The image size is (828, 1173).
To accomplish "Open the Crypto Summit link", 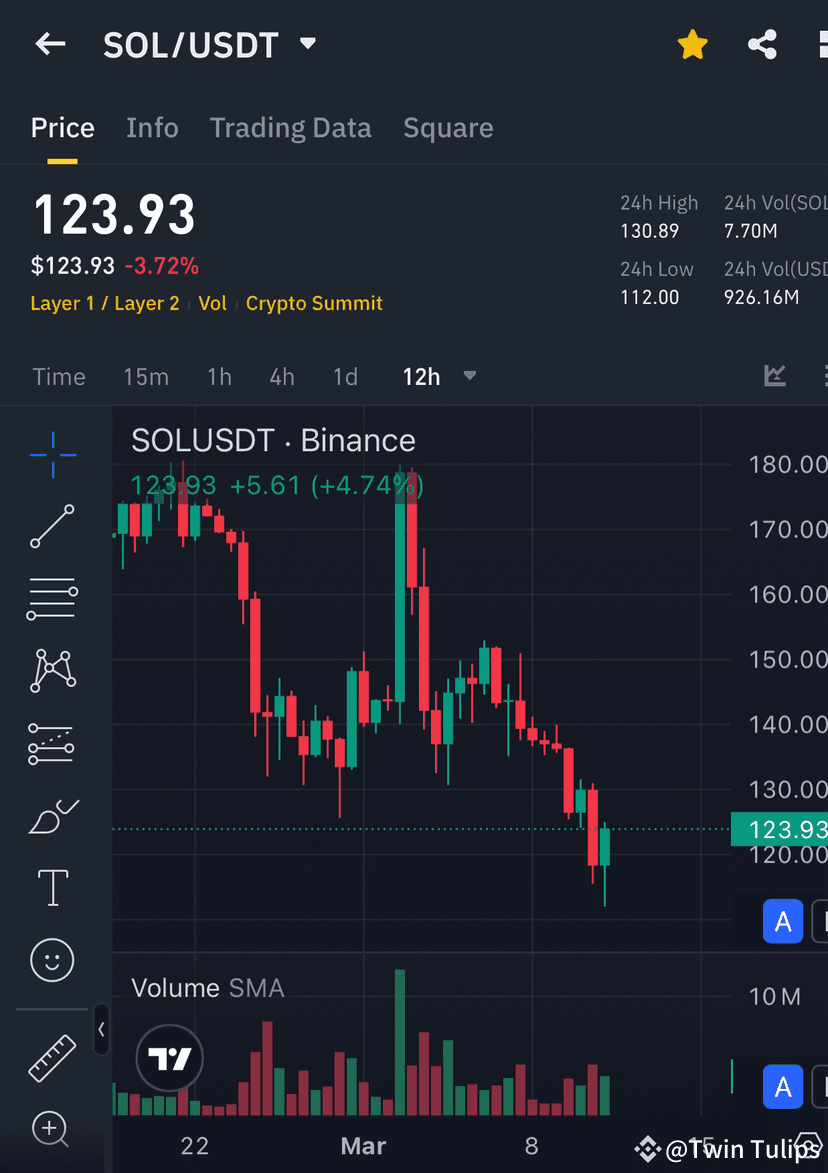I will tap(314, 302).
